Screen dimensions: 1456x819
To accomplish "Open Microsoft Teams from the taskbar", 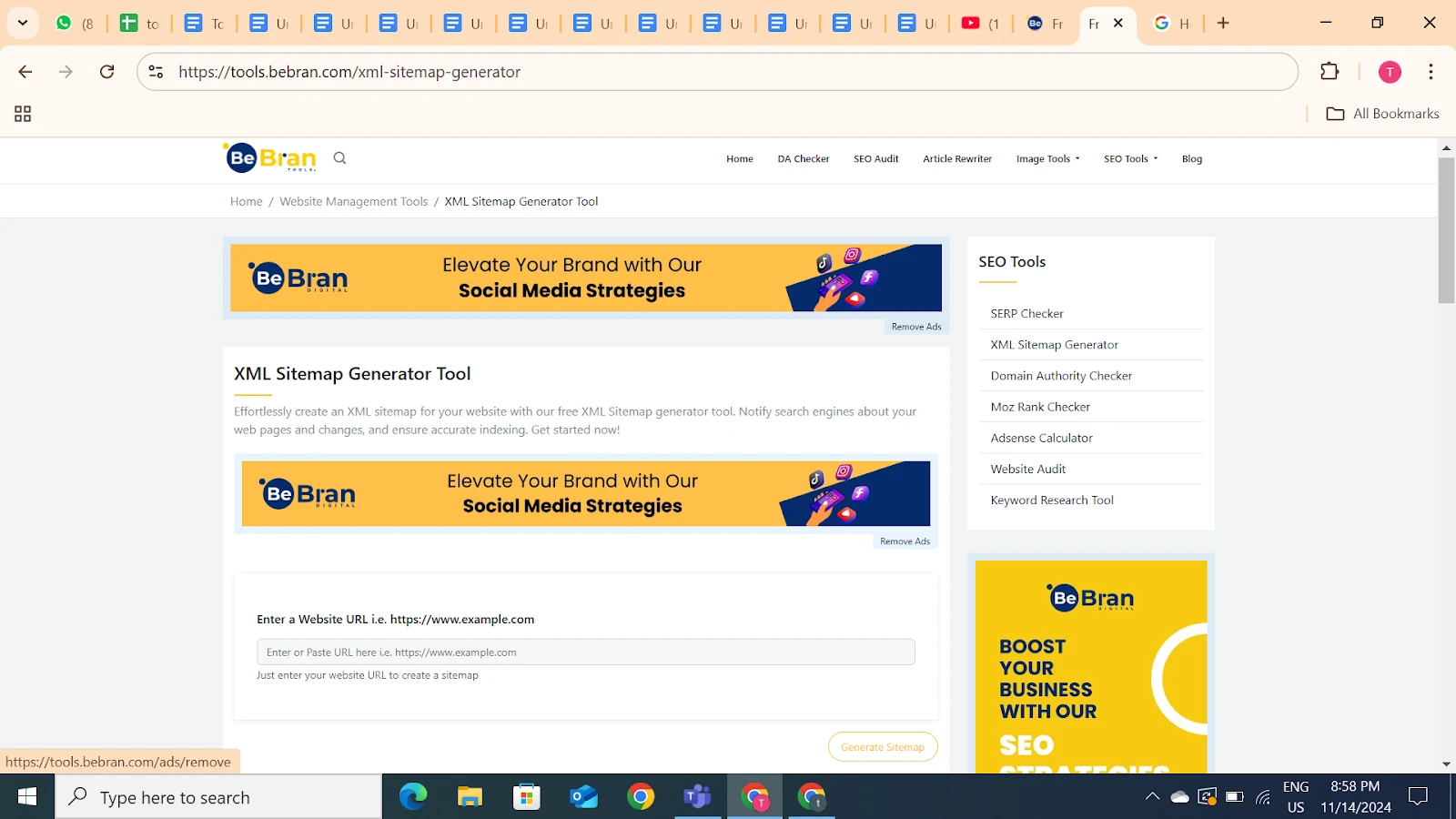I will click(x=697, y=797).
